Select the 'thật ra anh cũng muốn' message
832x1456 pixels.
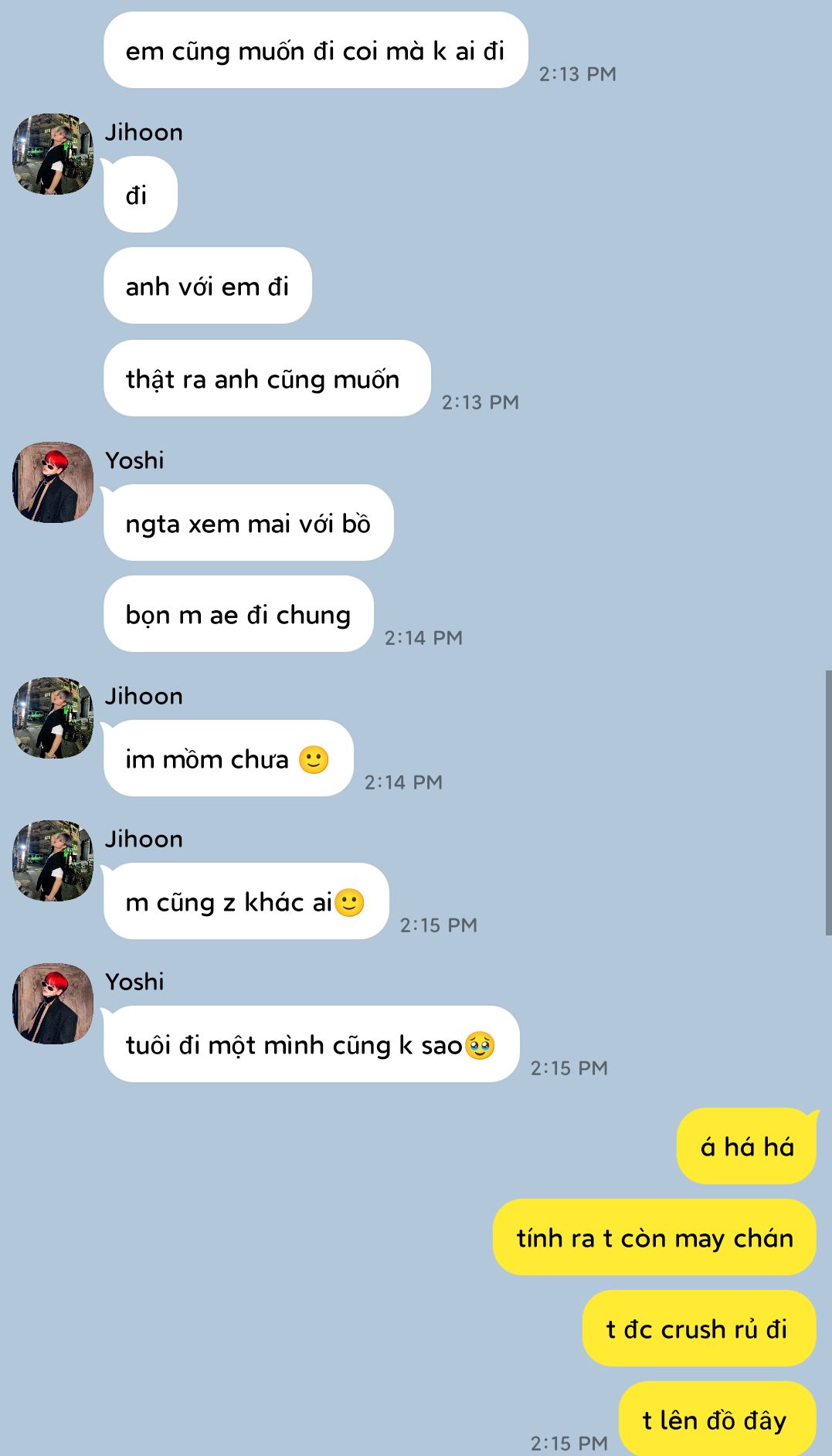tap(267, 378)
